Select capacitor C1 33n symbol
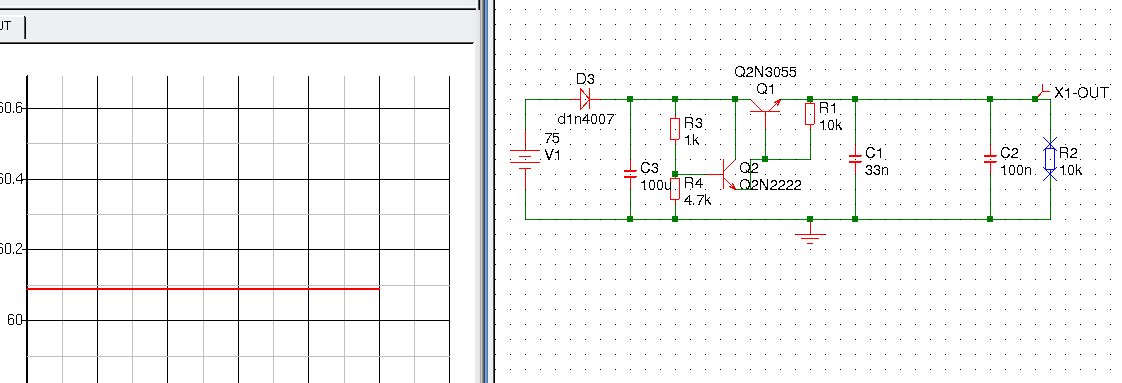This screenshot has height=383, width=1122. [x=854, y=159]
